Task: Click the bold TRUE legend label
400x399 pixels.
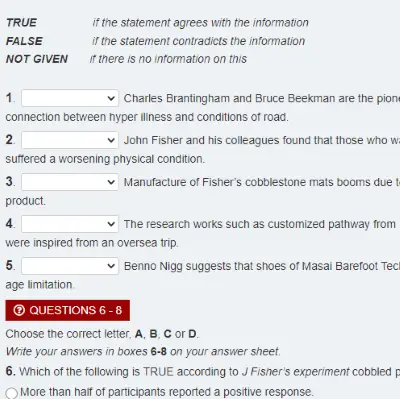Action: tap(21, 23)
